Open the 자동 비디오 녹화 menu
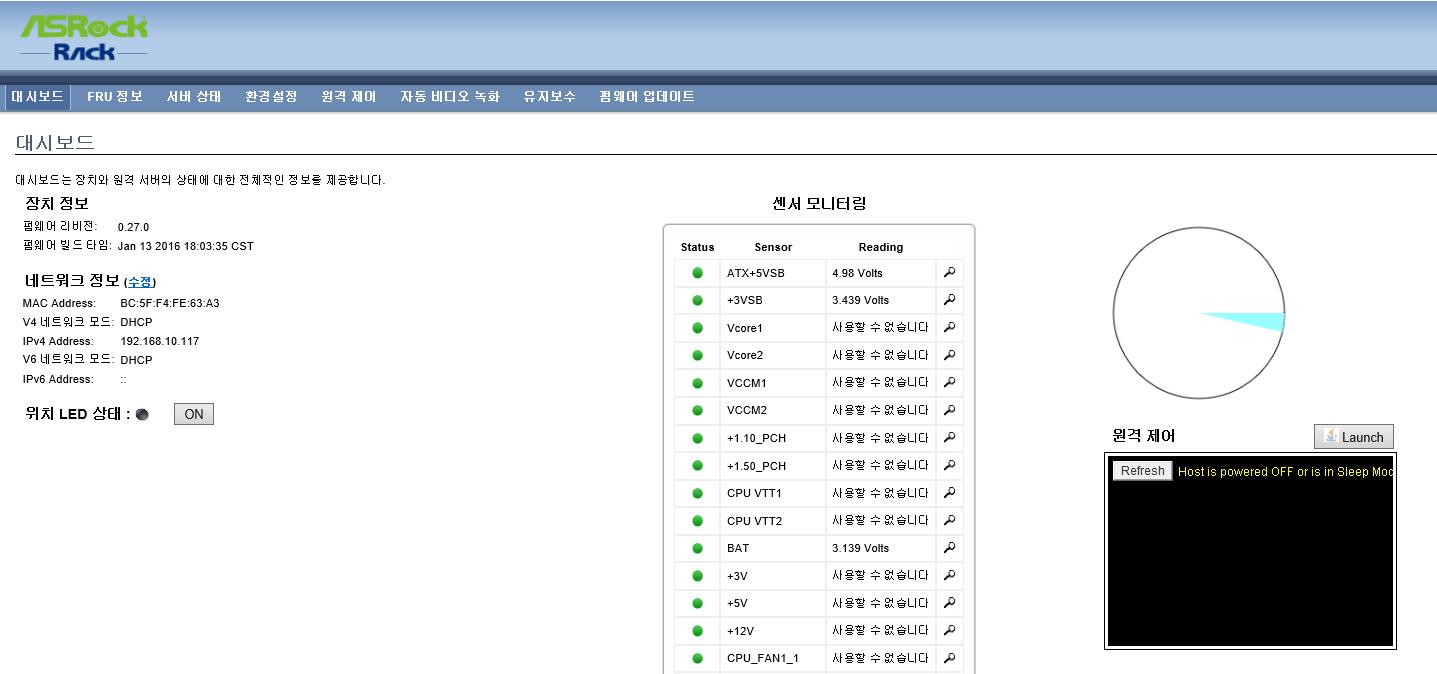This screenshot has height=674, width=1437. pos(450,97)
